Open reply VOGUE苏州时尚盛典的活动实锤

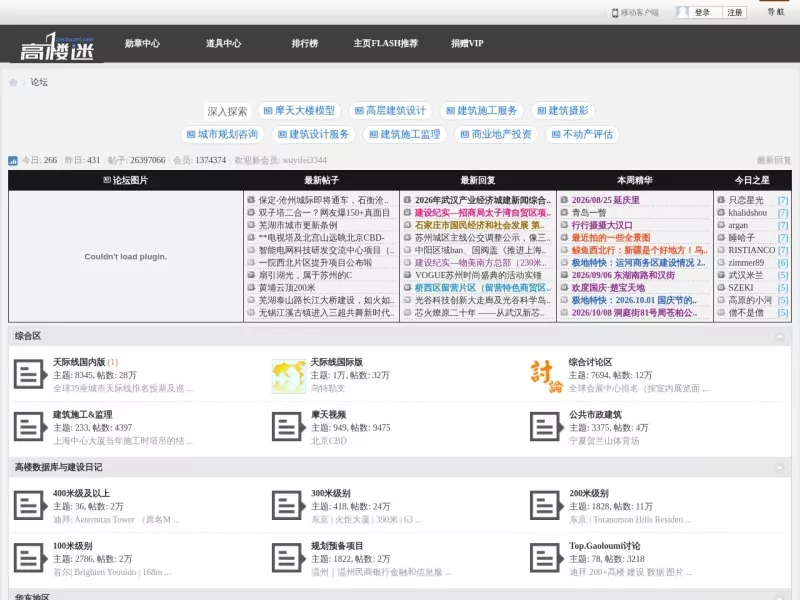coord(478,275)
